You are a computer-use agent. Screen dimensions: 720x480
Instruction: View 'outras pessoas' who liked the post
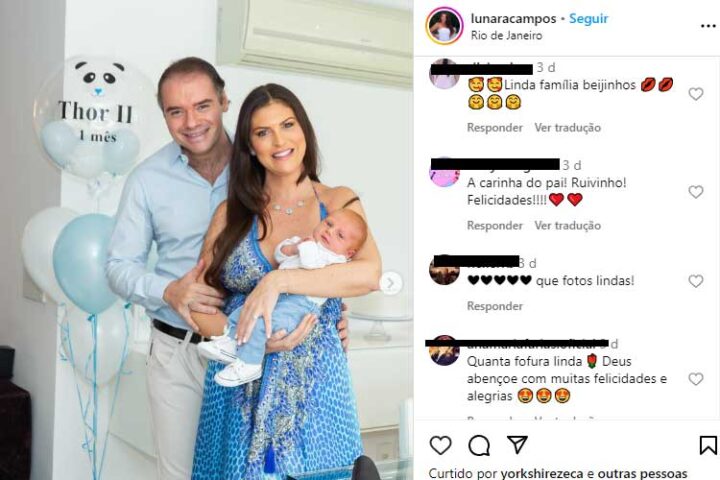[x=642, y=473]
